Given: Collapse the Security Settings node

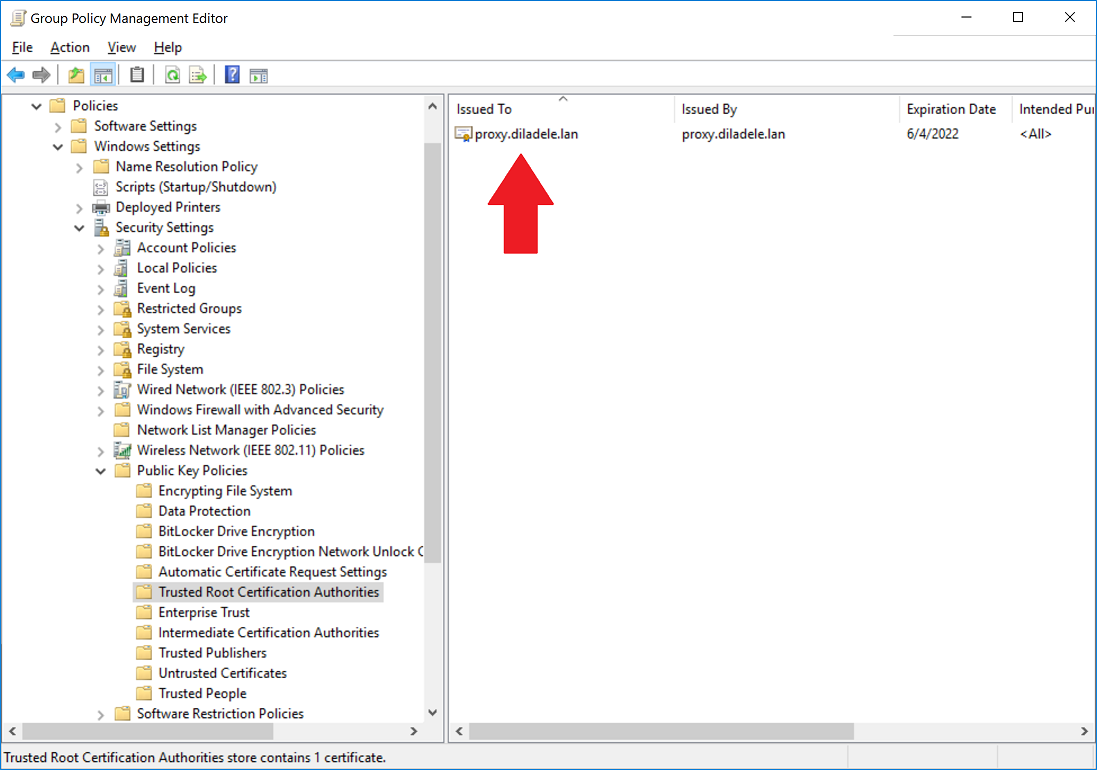Looking at the screenshot, I should (x=79, y=228).
